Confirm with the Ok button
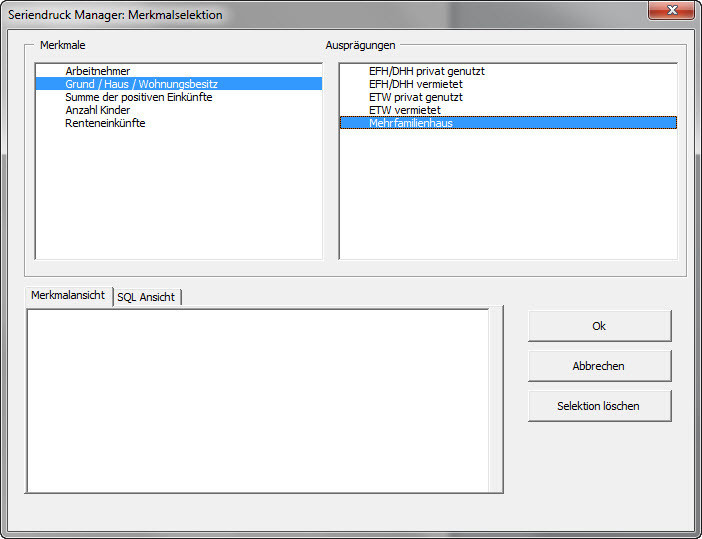The width and height of the screenshot is (702, 539). pos(599,326)
